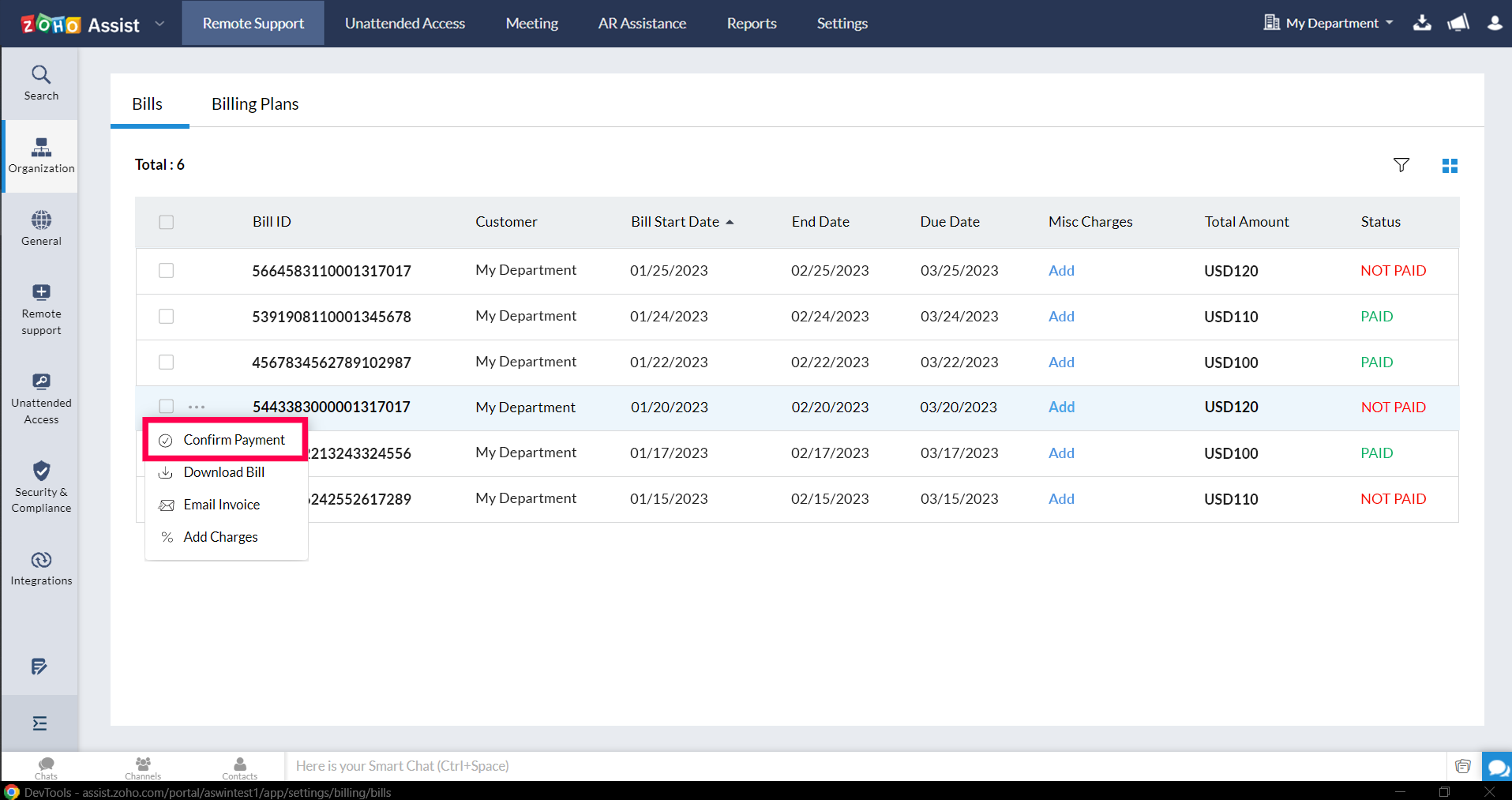The width and height of the screenshot is (1512, 800).
Task: Click the download icon in the header
Action: (x=1422, y=23)
